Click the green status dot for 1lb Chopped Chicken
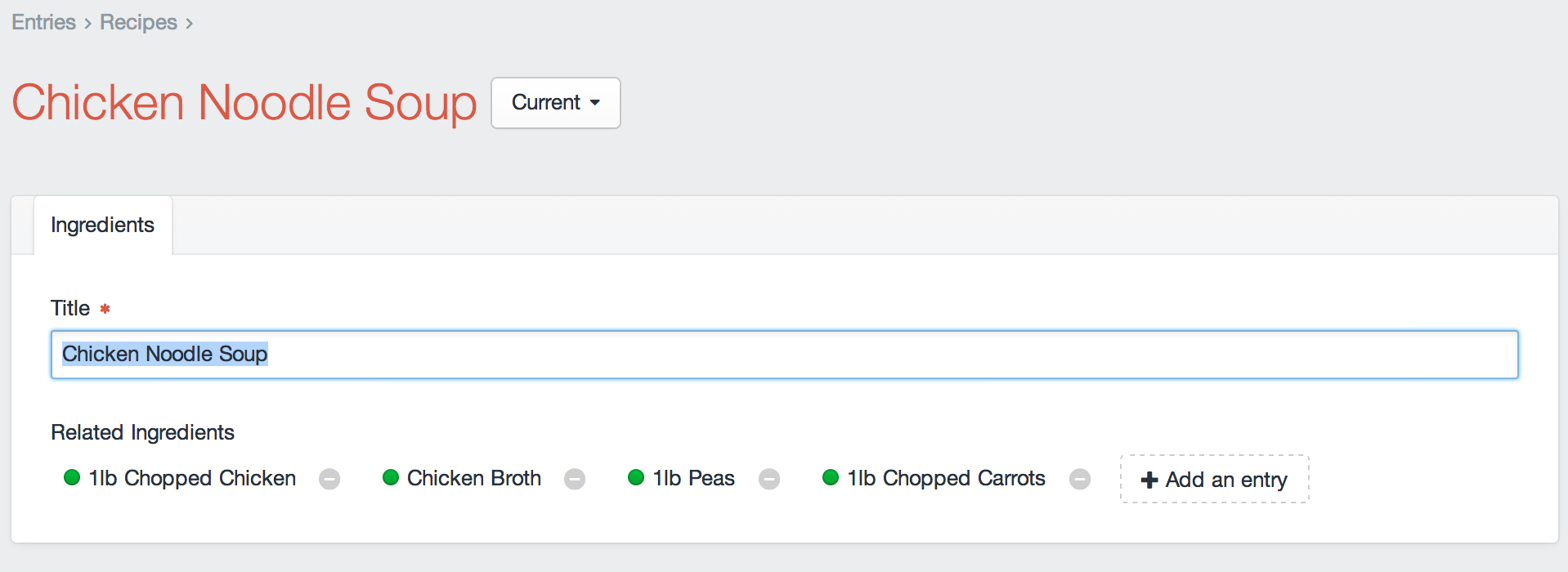This screenshot has height=572, width=1568. click(x=72, y=477)
